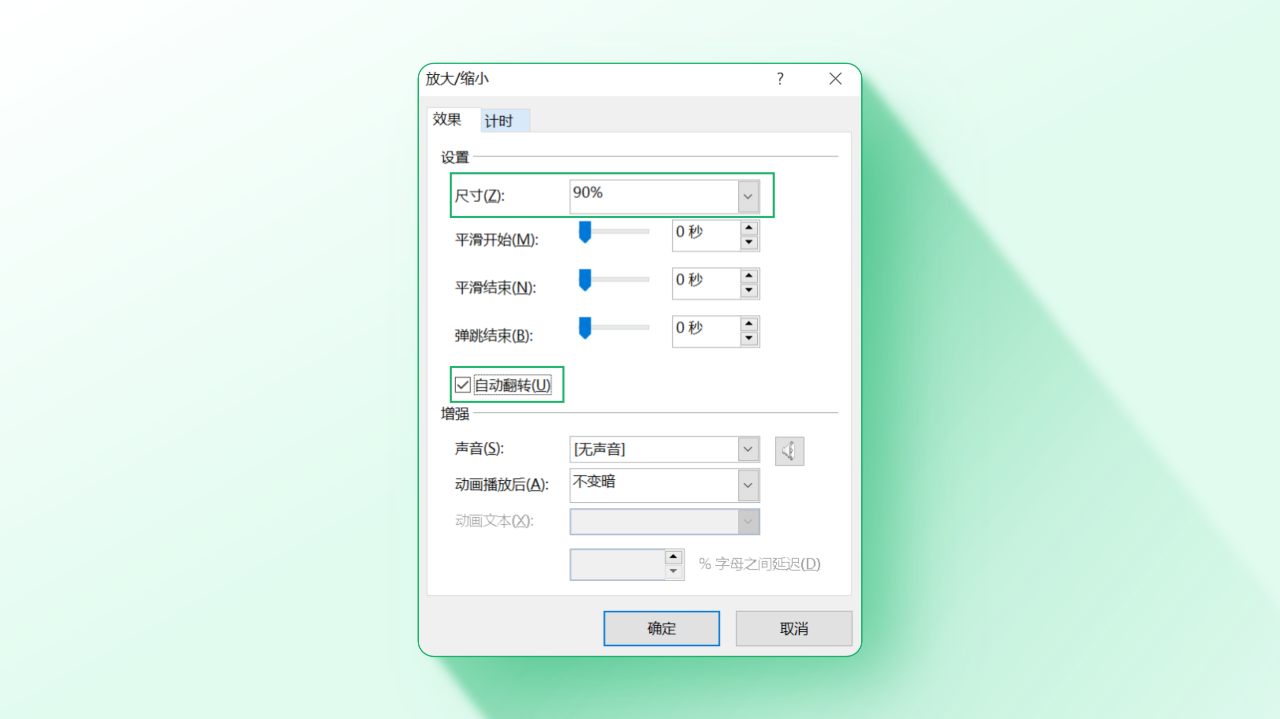
Task: Increase 平滑开始 seconds with up arrow
Action: click(749, 228)
